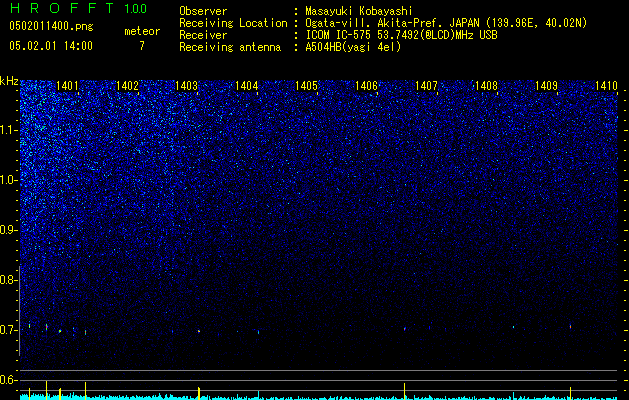Click the 1405 time axis label

tap(306, 86)
